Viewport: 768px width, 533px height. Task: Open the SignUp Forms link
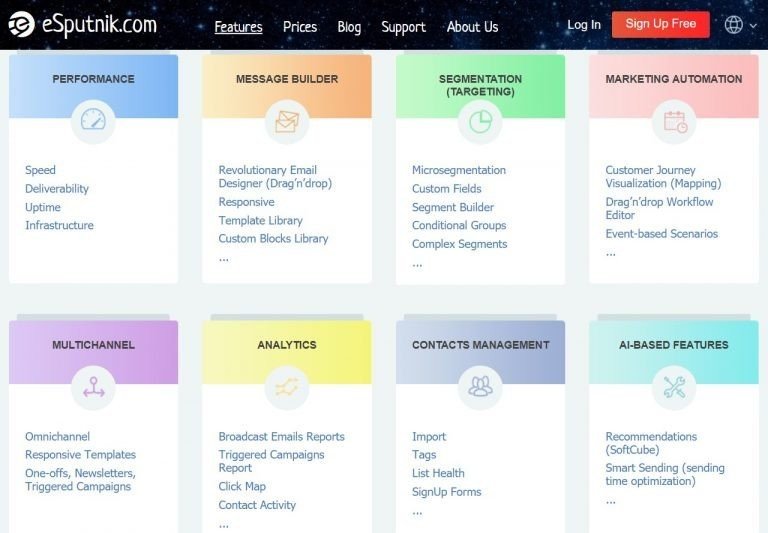[x=447, y=492]
